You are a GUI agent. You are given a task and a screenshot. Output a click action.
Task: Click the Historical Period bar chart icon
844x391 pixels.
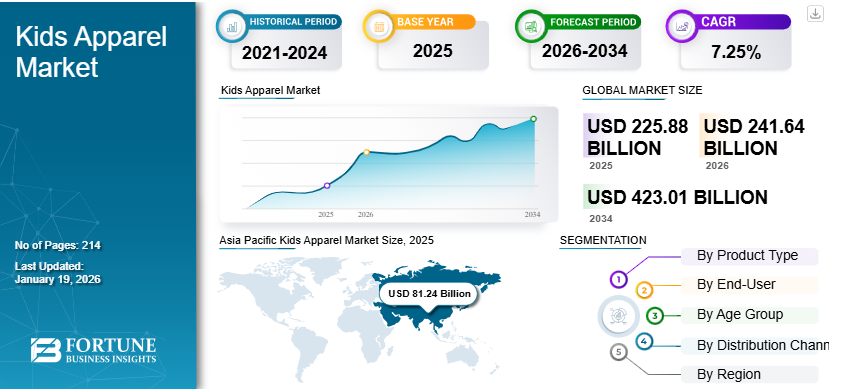tap(232, 26)
